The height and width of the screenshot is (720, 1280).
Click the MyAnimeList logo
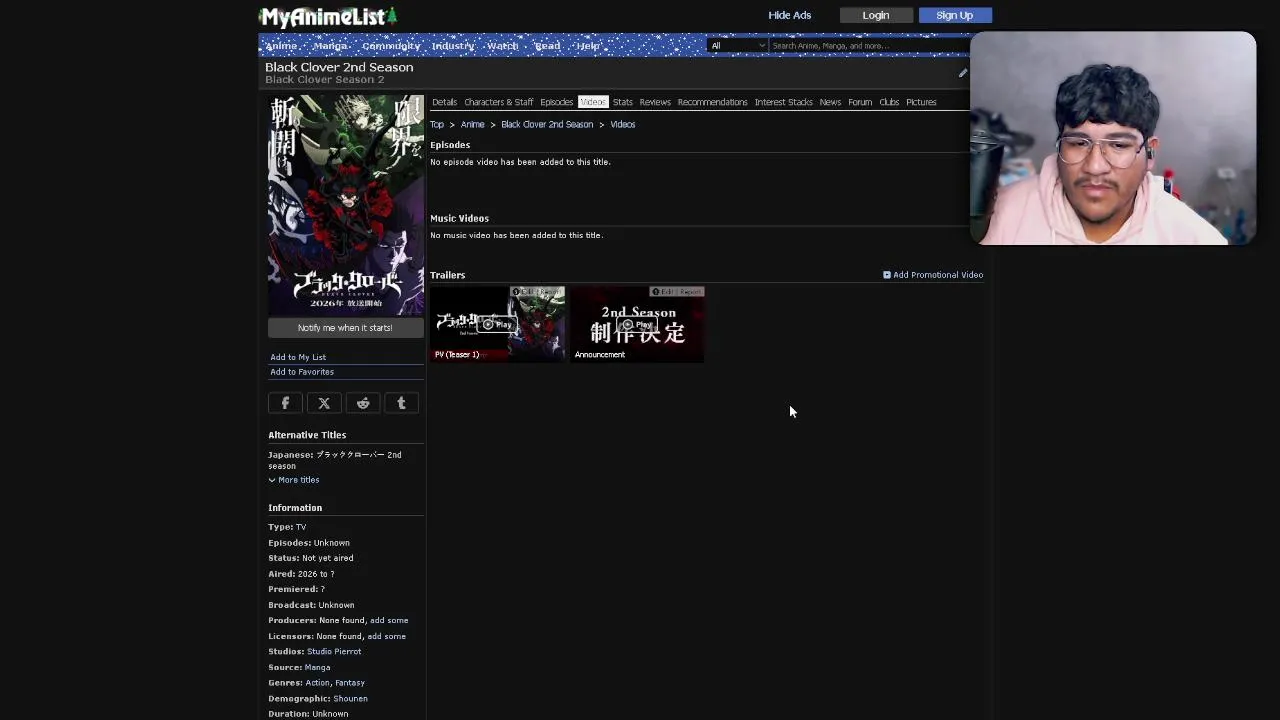click(328, 16)
